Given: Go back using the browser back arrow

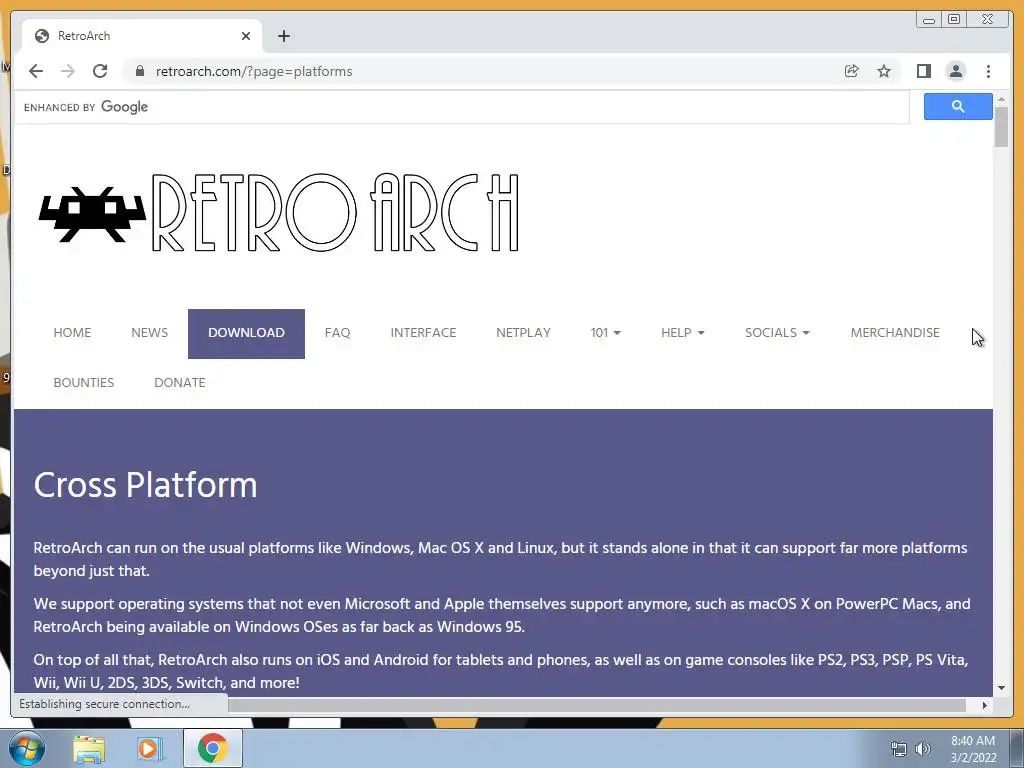Looking at the screenshot, I should [x=36, y=71].
